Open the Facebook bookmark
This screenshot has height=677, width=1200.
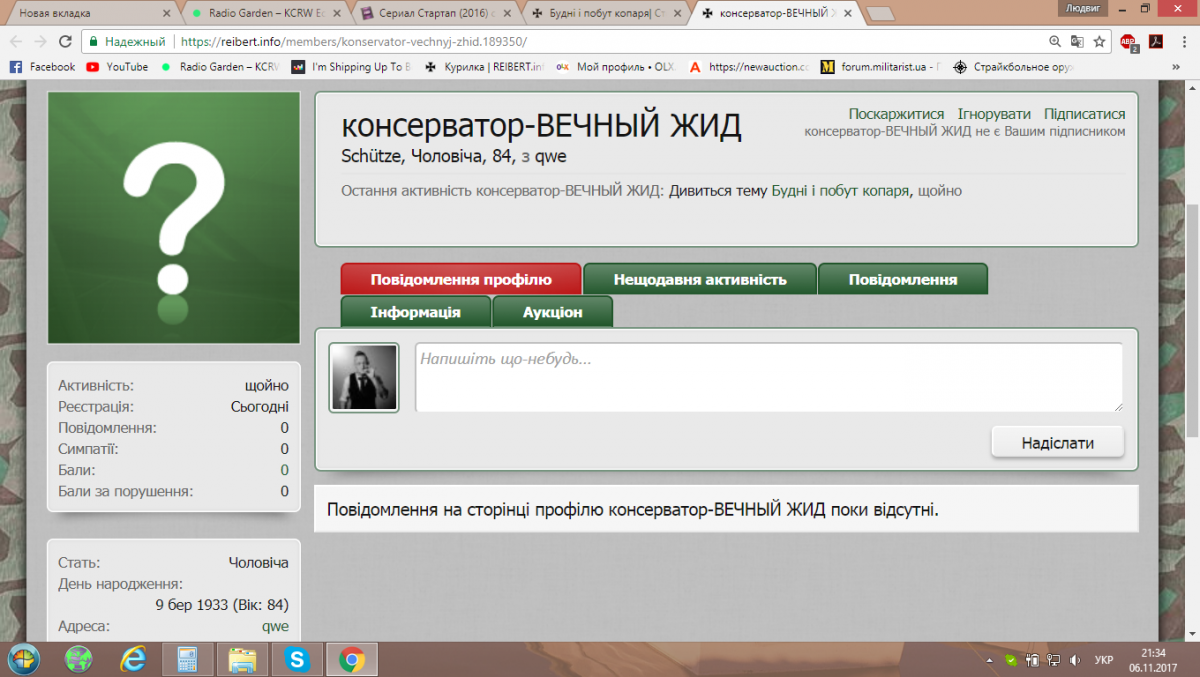[x=42, y=67]
